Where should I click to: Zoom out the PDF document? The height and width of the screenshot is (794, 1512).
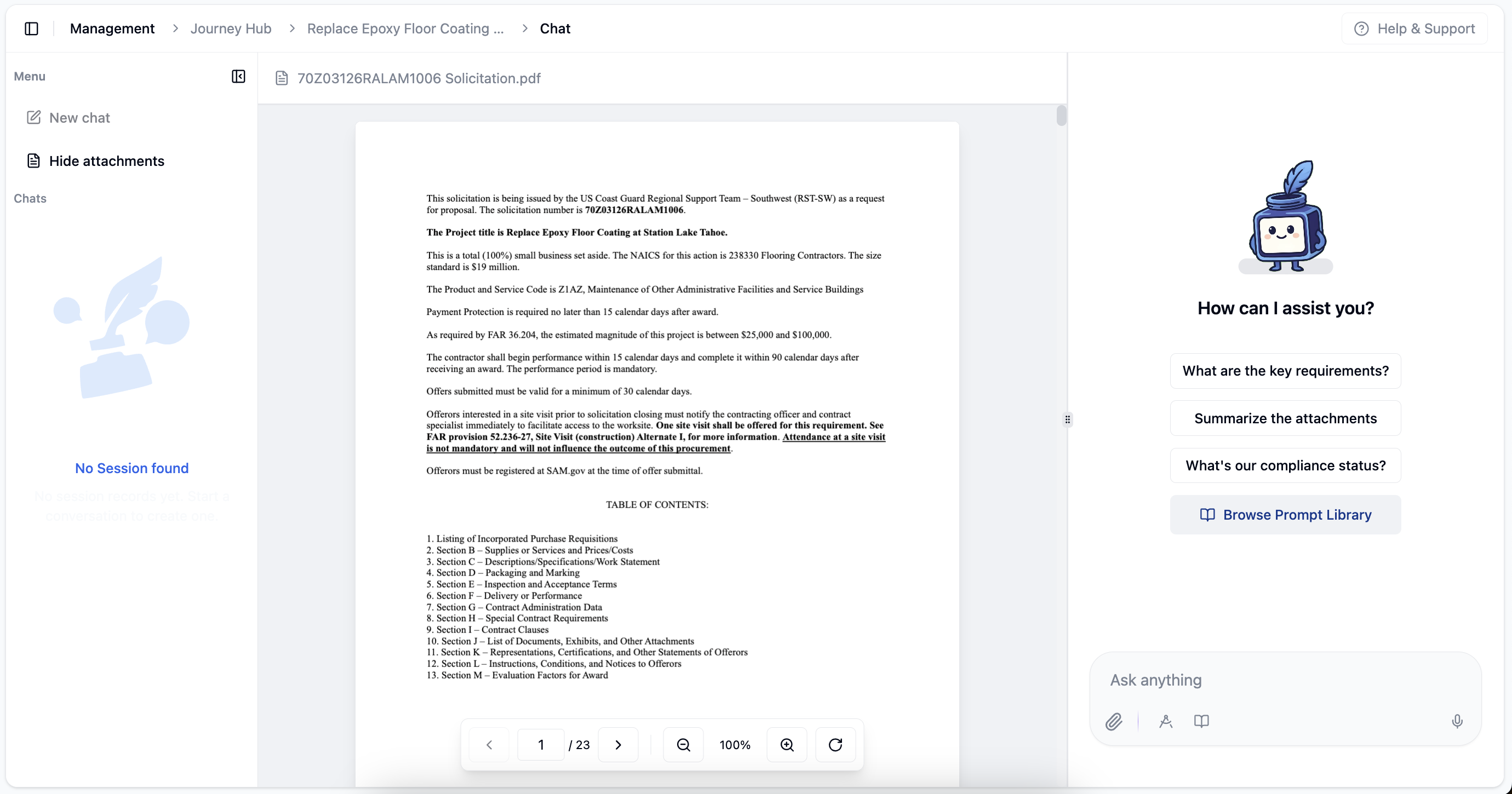[683, 745]
